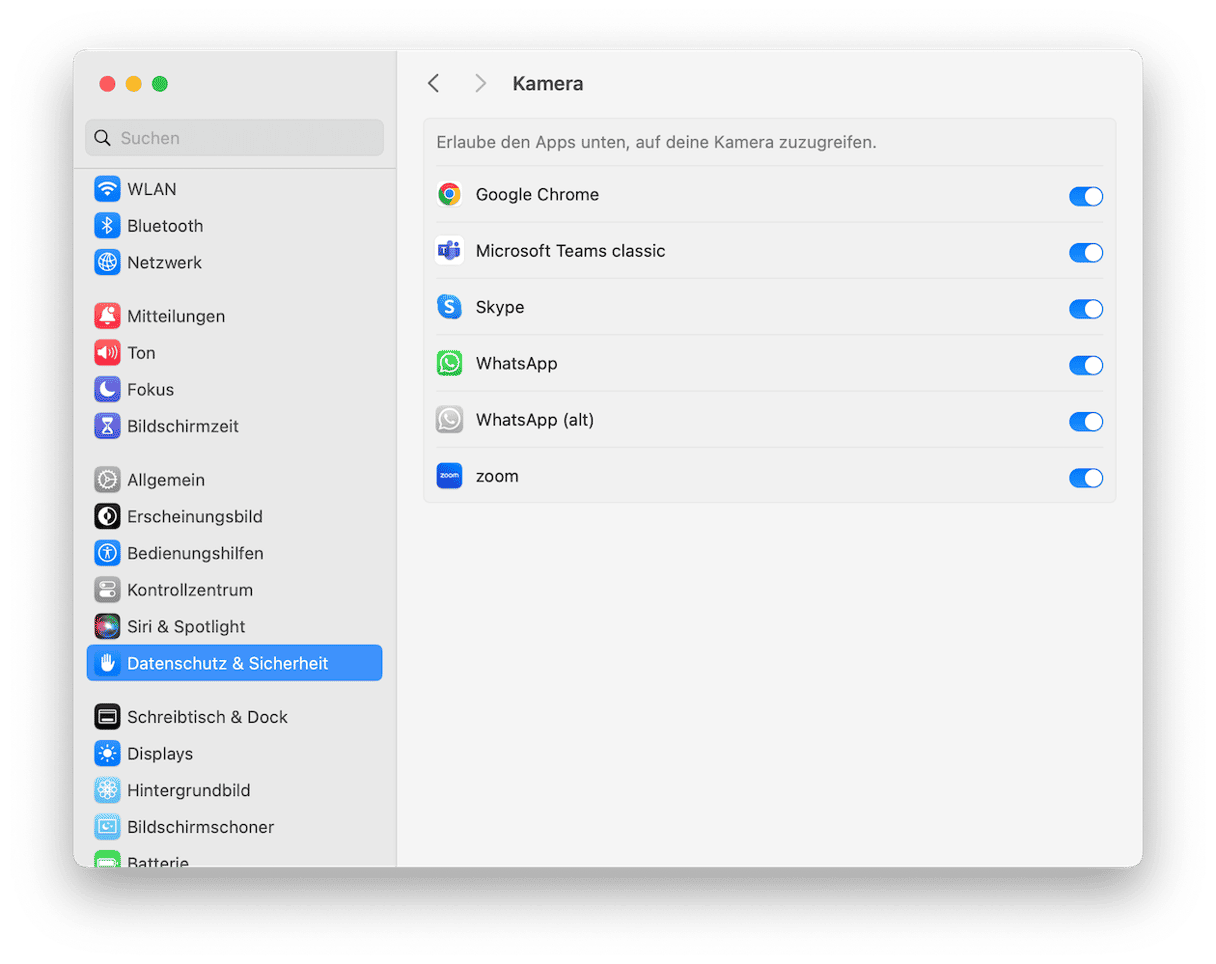The image size is (1216, 964).
Task: Click the zoom name text
Action: coord(497,476)
